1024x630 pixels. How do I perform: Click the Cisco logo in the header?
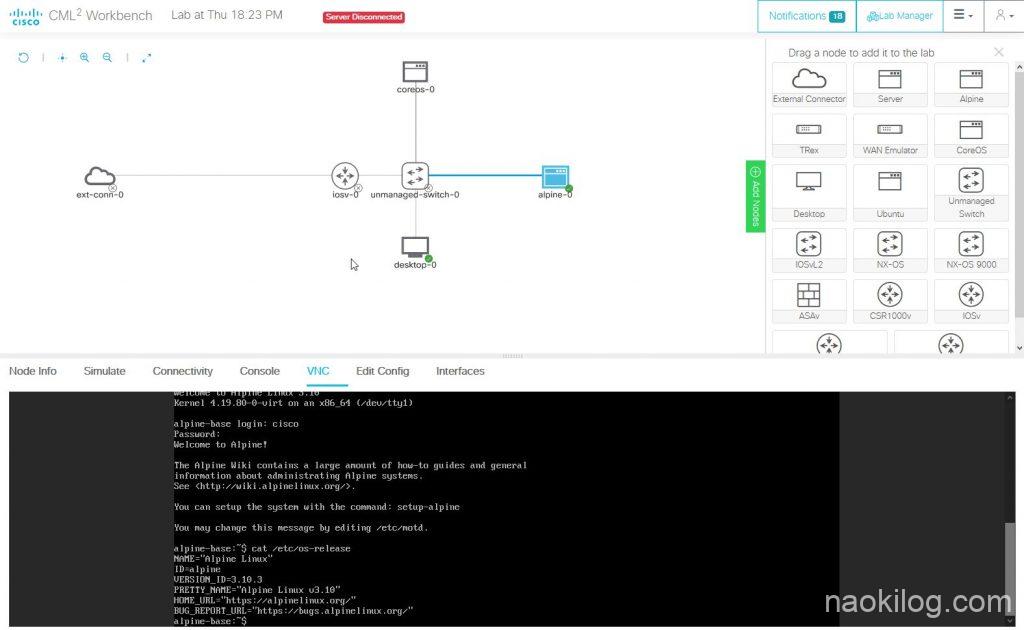click(26, 16)
